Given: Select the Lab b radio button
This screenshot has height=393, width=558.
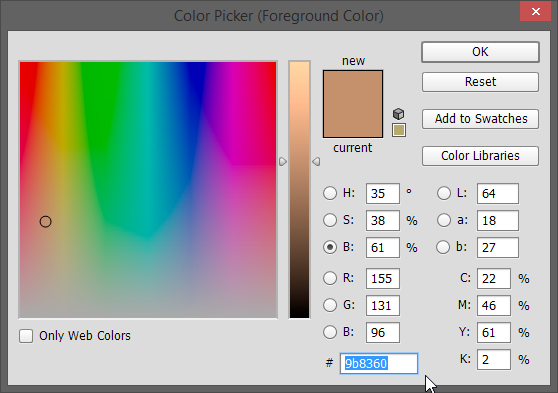Looking at the screenshot, I should pyautogui.click(x=443, y=247).
